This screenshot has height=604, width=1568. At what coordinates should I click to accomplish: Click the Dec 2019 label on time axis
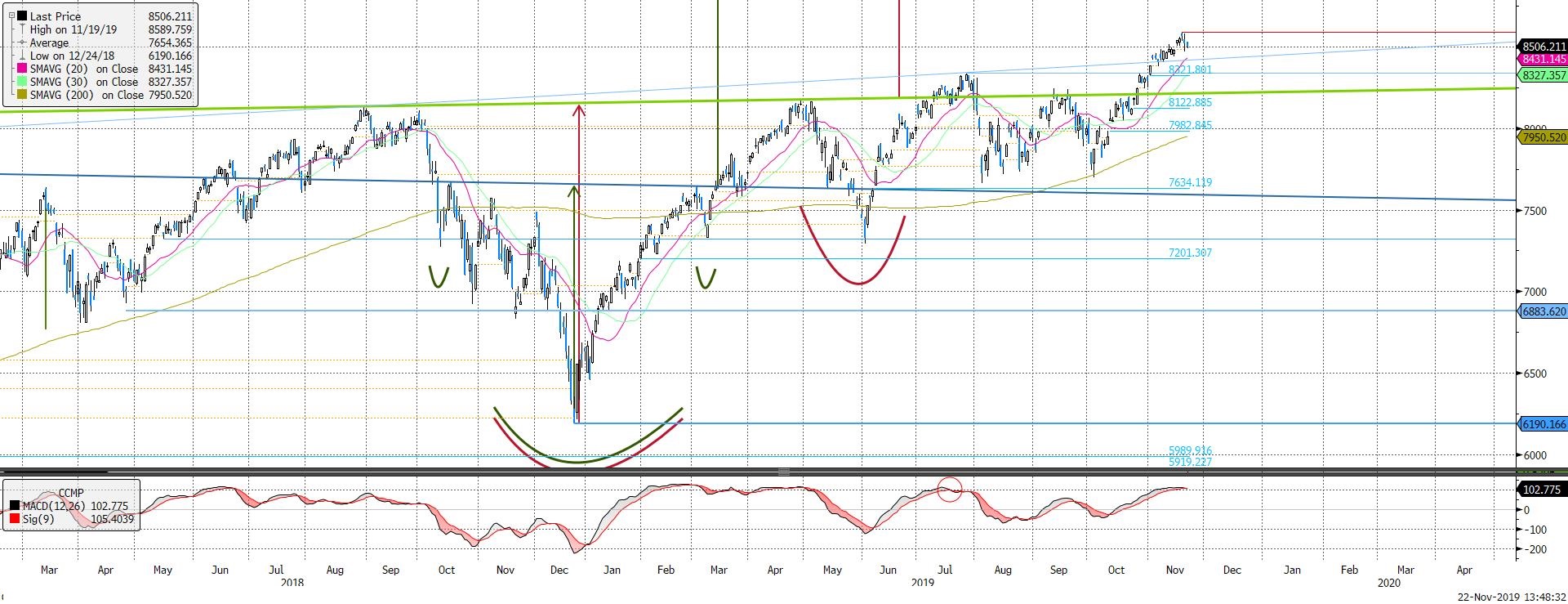coord(1231,570)
